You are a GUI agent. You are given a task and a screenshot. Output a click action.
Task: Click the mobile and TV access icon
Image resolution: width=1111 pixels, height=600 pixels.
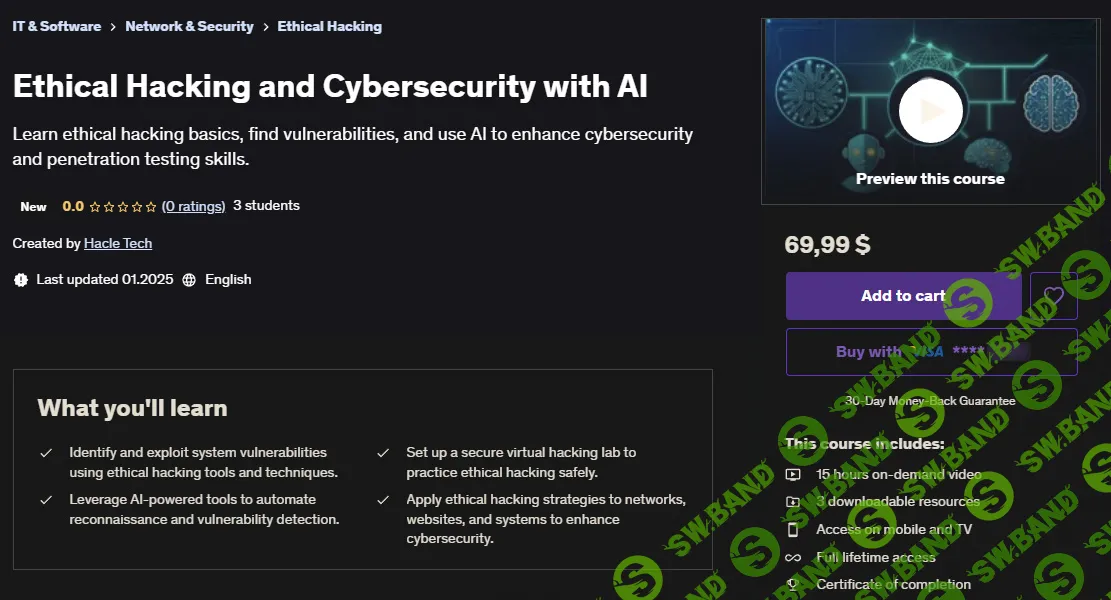click(791, 529)
